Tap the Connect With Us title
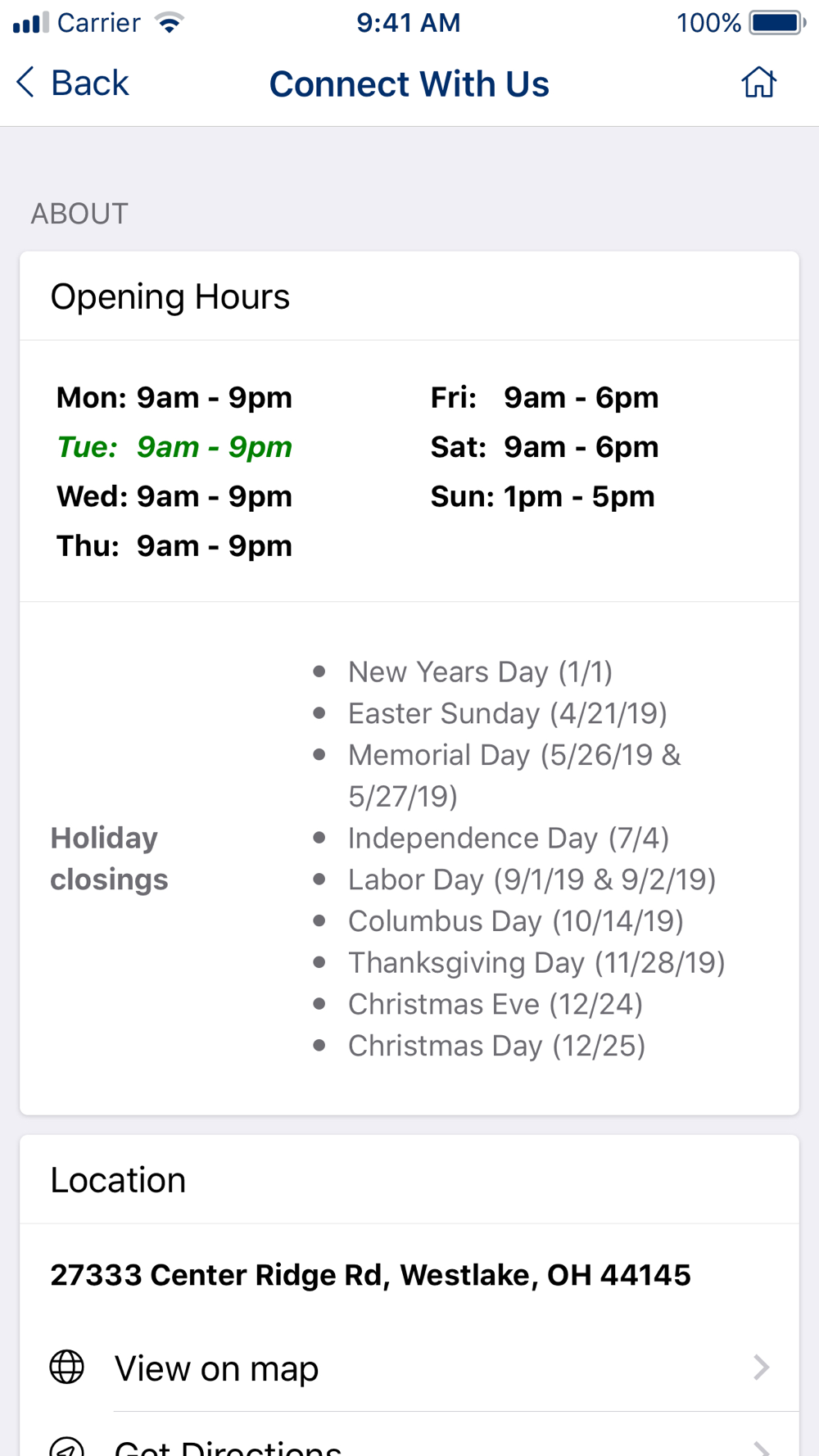819x1456 pixels. point(409,84)
